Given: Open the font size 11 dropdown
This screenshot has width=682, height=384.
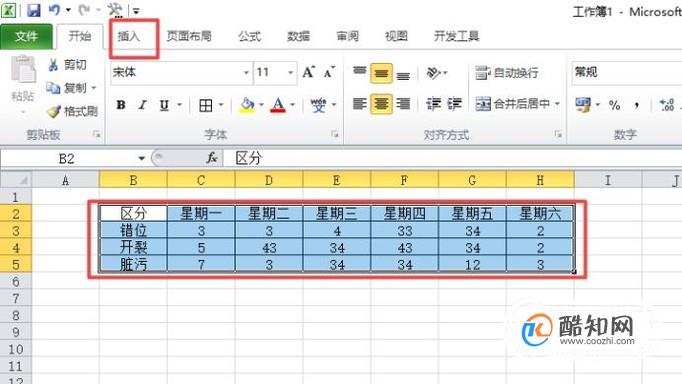Looking at the screenshot, I should pos(291,72).
